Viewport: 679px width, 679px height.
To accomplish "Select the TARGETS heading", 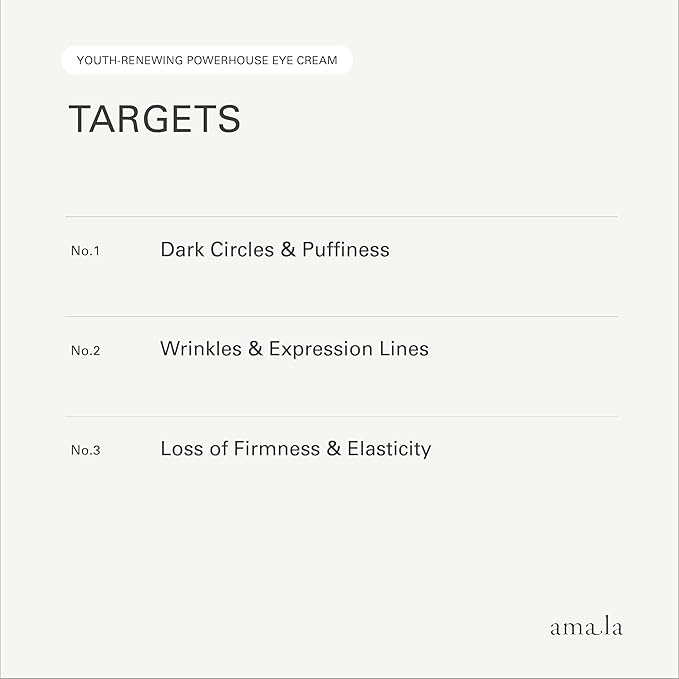I will pyautogui.click(x=154, y=119).
